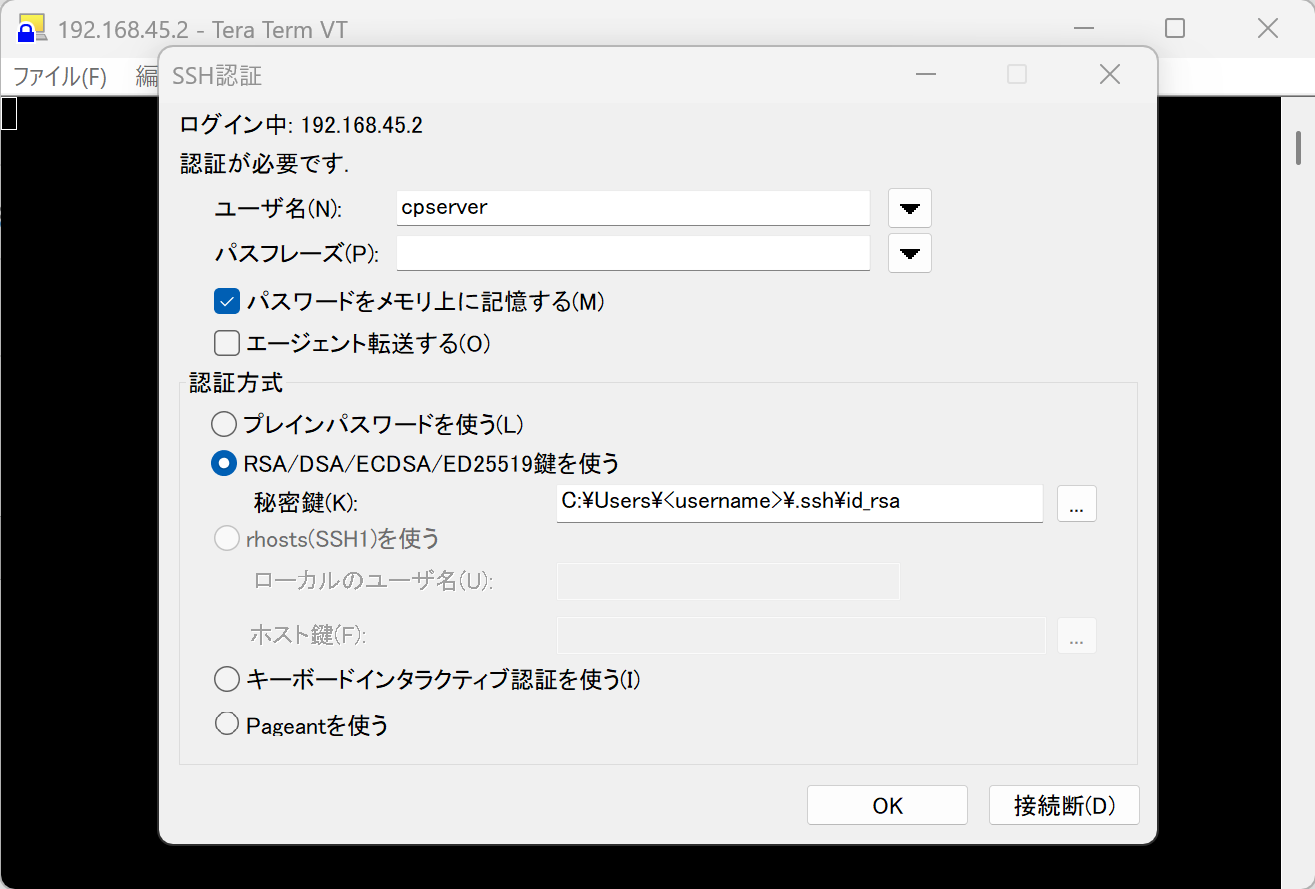Click the パスフレーズ(P): label
The height and width of the screenshot is (889, 1315).
[297, 254]
